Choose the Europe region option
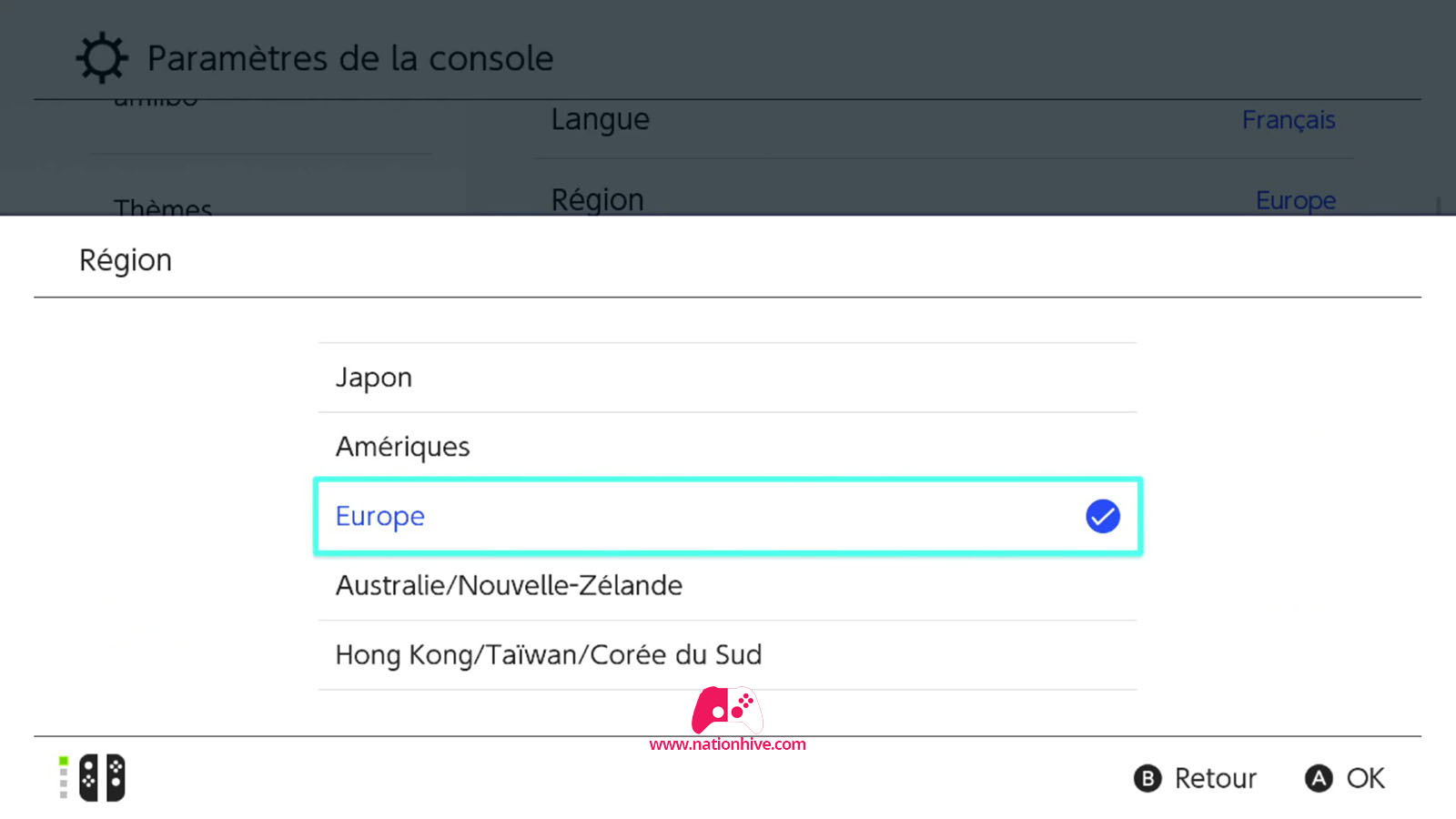1456x819 pixels. pos(727,516)
